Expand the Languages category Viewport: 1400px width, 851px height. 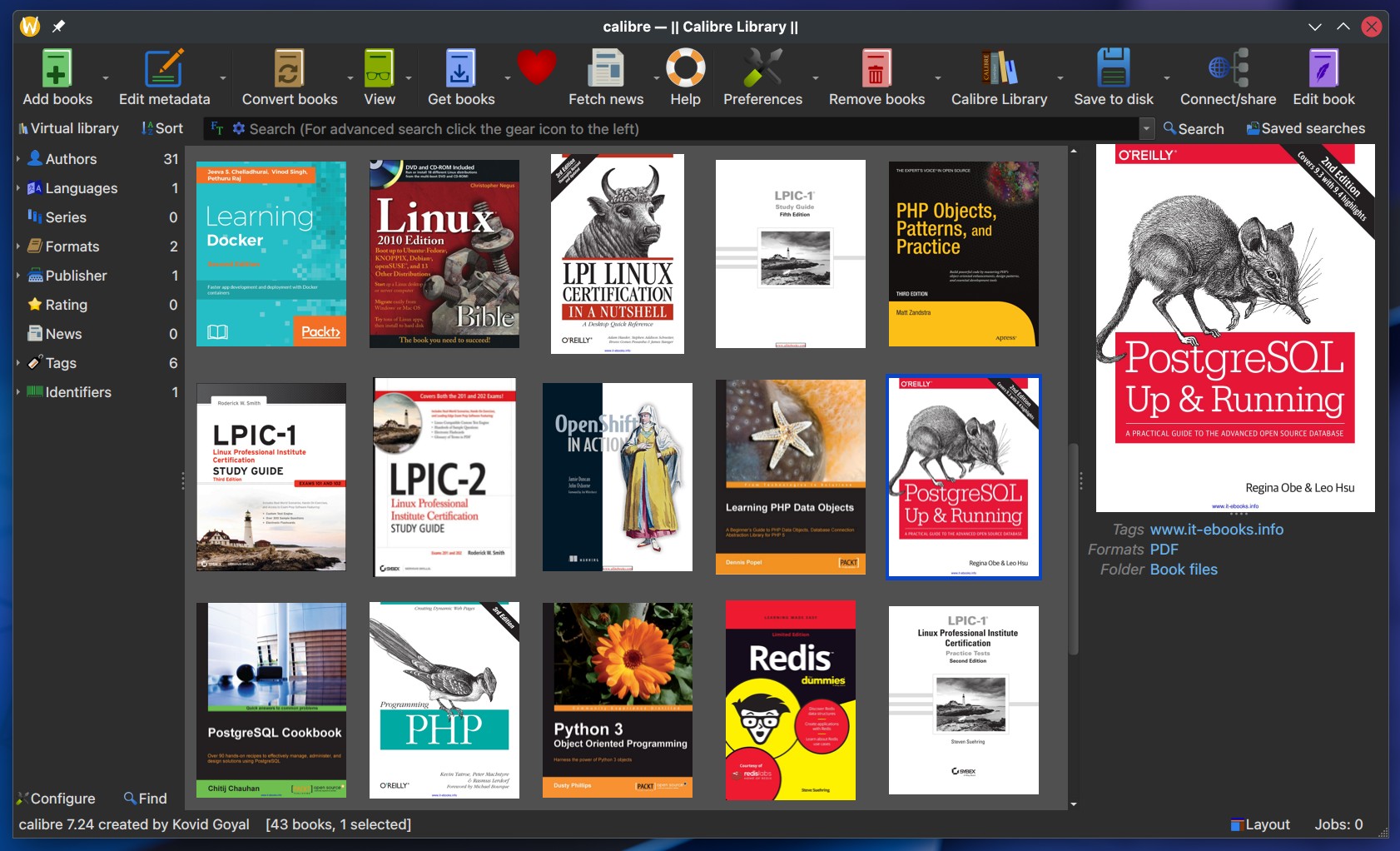point(18,187)
